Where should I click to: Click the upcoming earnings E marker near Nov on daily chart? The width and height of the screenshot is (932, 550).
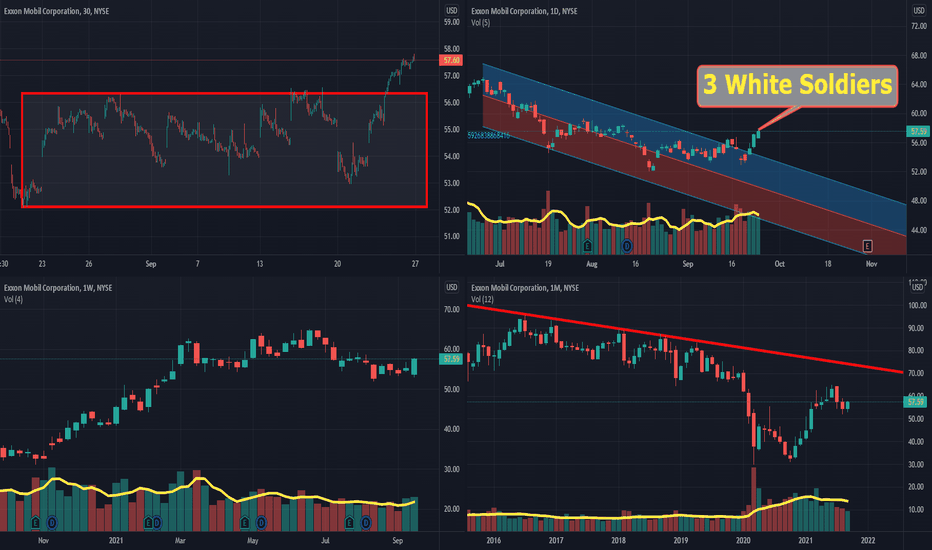pos(867,246)
